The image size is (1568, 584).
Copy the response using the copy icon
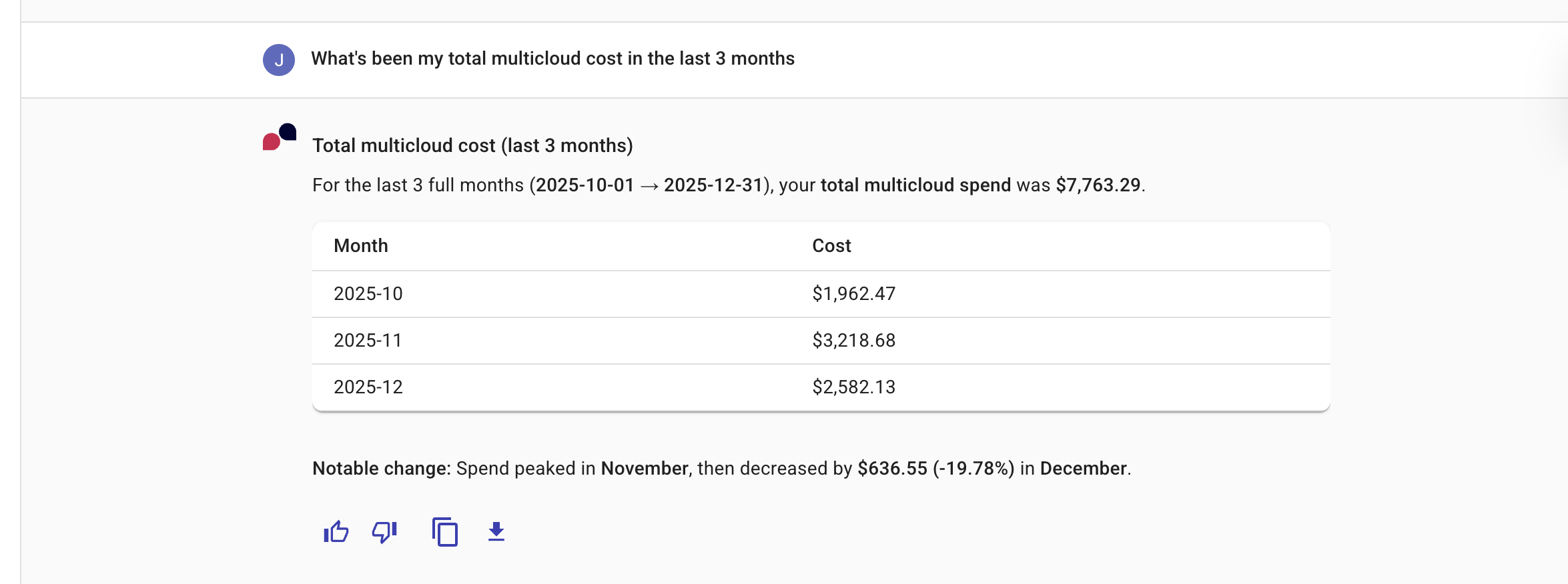pyautogui.click(x=445, y=532)
